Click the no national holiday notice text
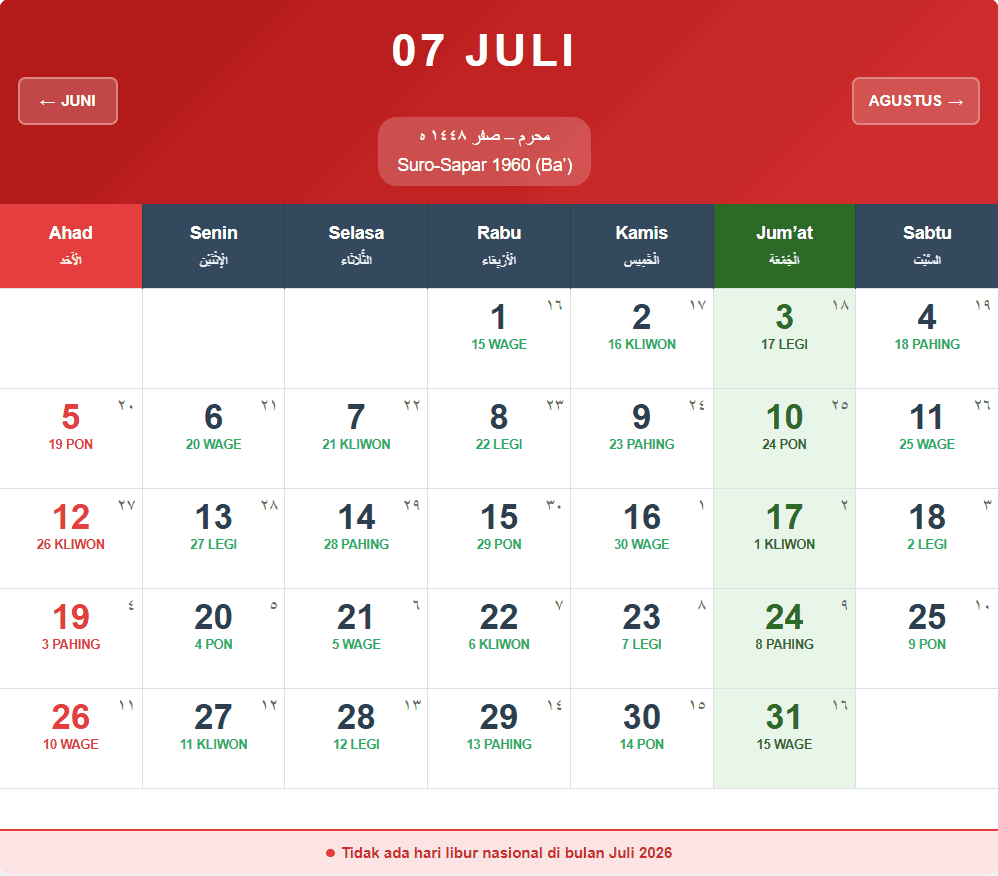This screenshot has width=998, height=876. (507, 853)
